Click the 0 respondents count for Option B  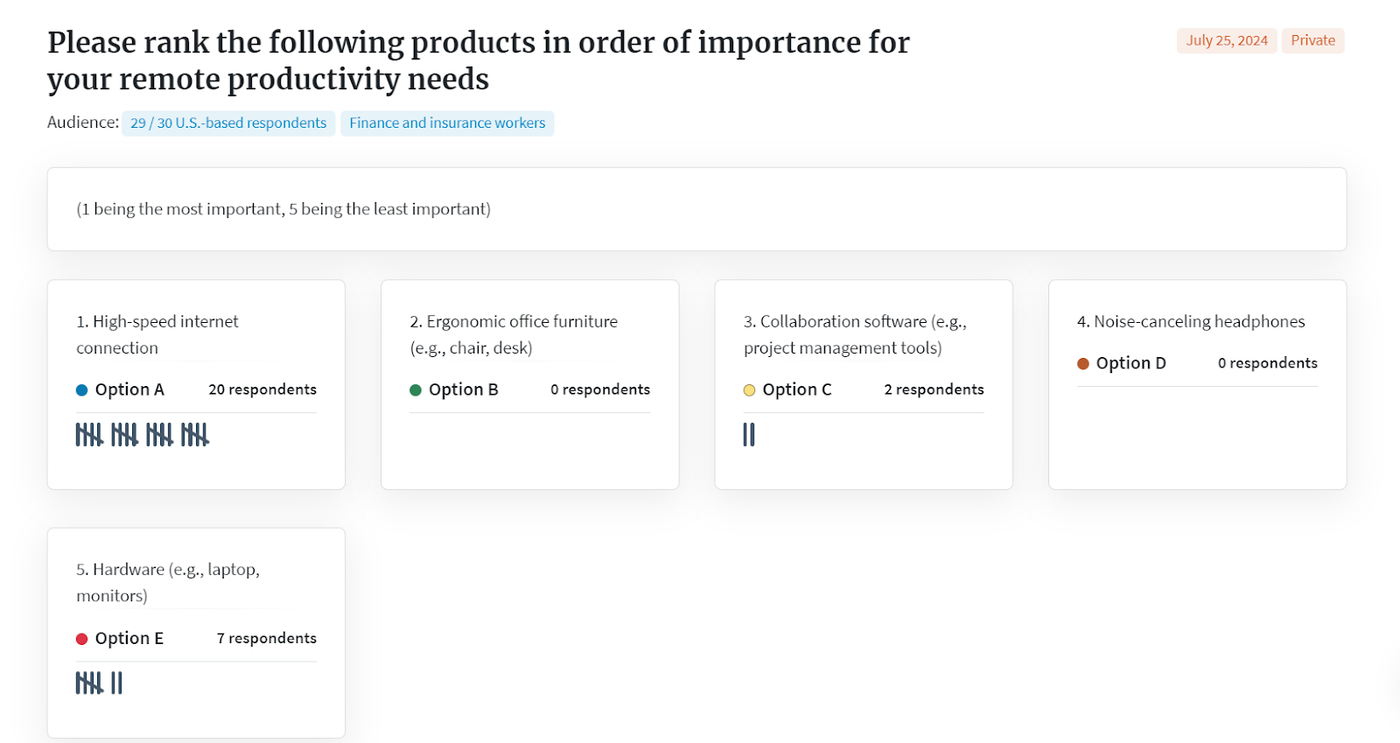pos(600,390)
